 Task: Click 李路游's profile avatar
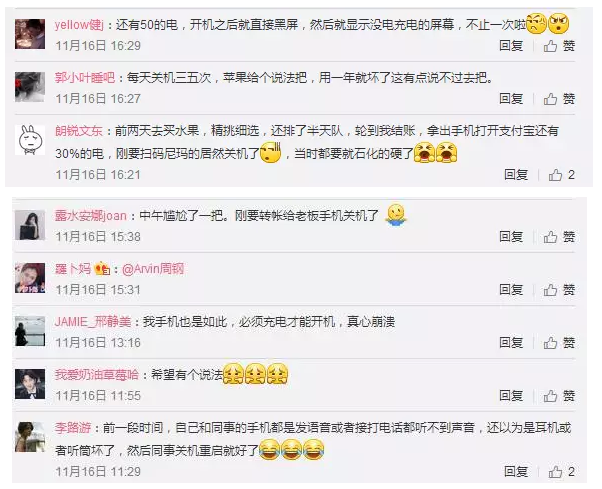(x=30, y=437)
